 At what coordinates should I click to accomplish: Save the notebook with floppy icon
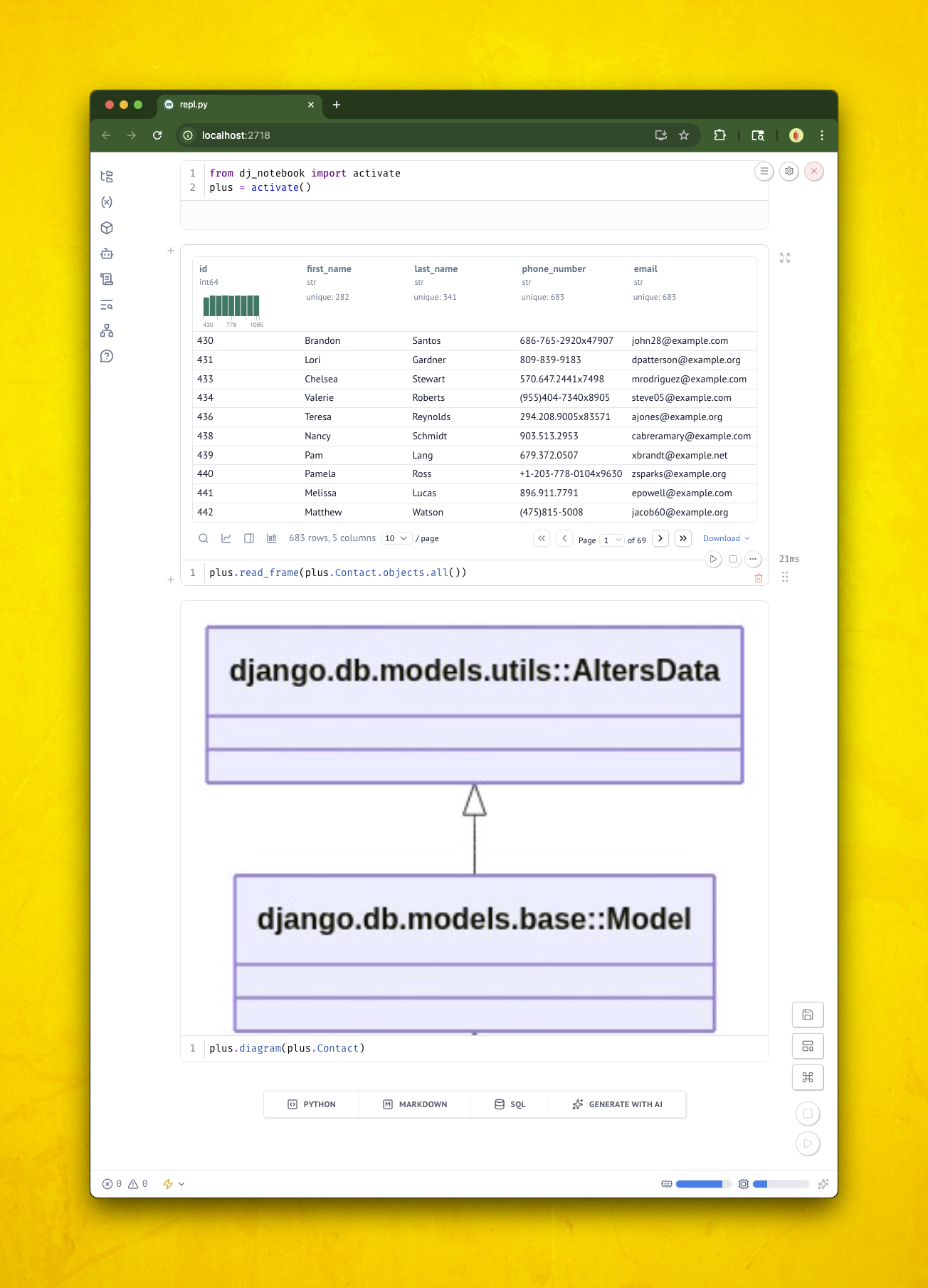808,1015
